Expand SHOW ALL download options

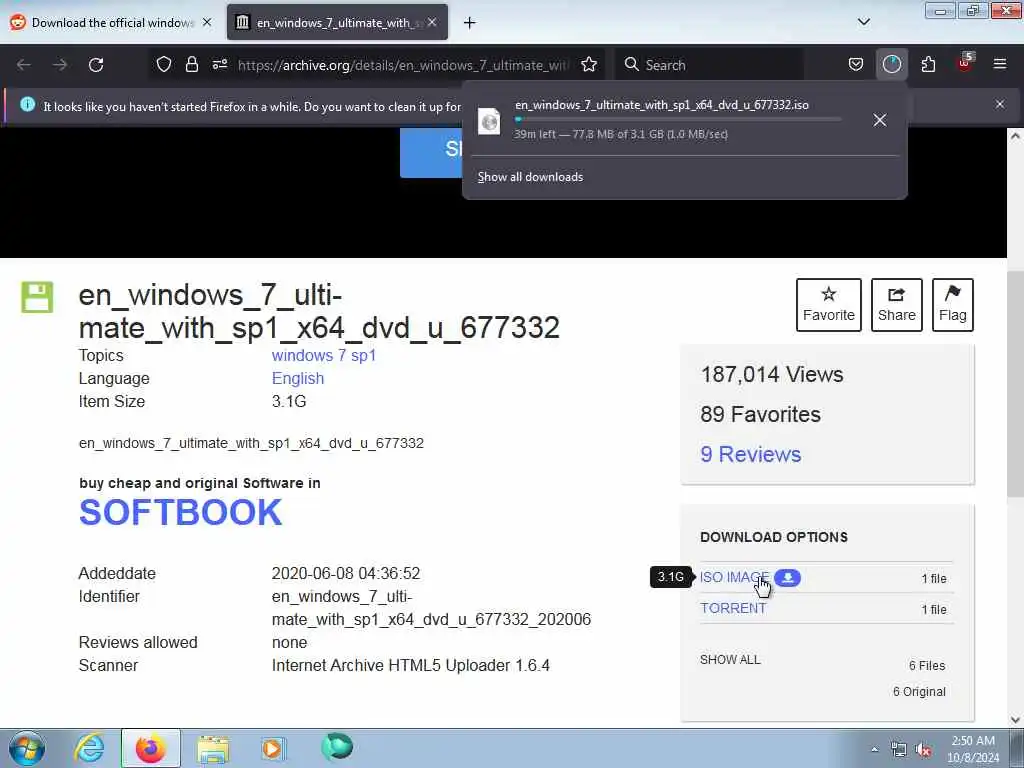[x=730, y=660]
